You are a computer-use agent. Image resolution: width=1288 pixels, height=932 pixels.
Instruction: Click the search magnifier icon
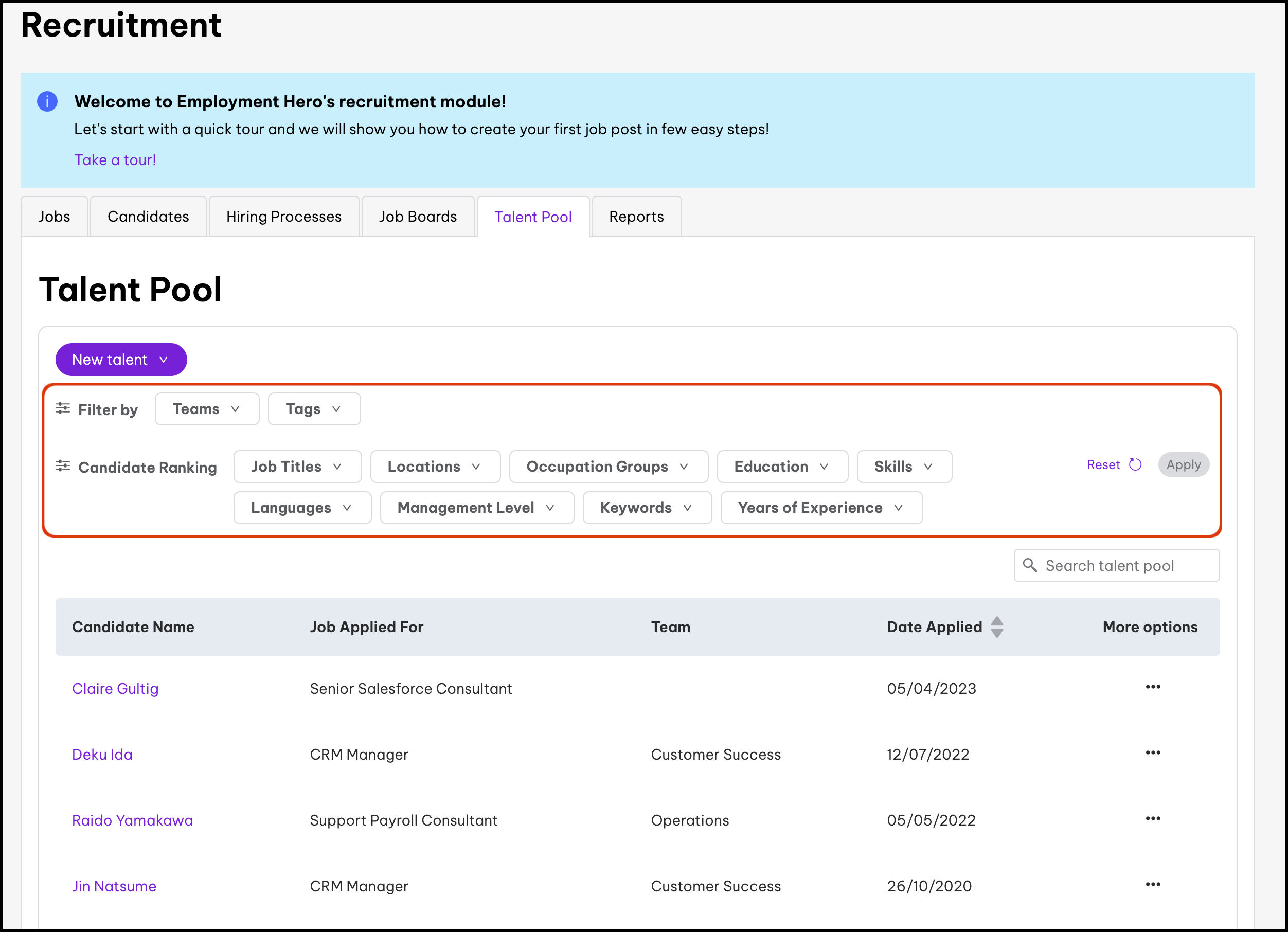tap(1029, 565)
